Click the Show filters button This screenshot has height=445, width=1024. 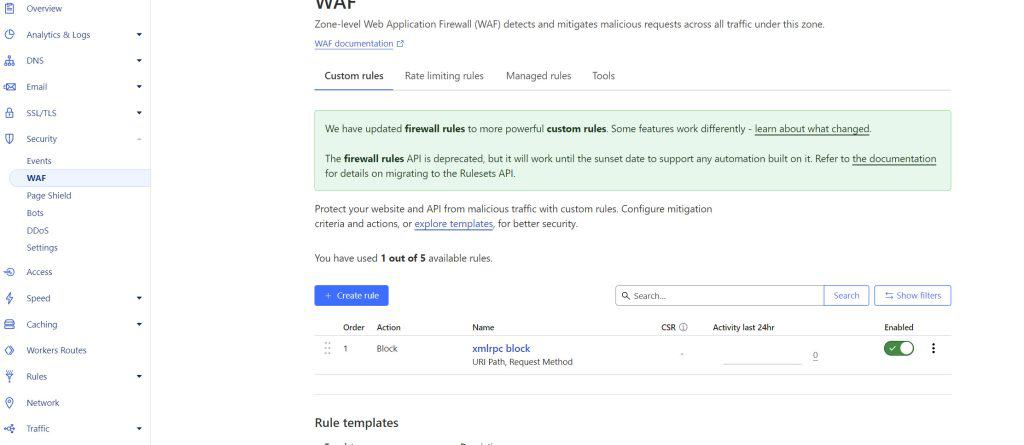coord(912,296)
